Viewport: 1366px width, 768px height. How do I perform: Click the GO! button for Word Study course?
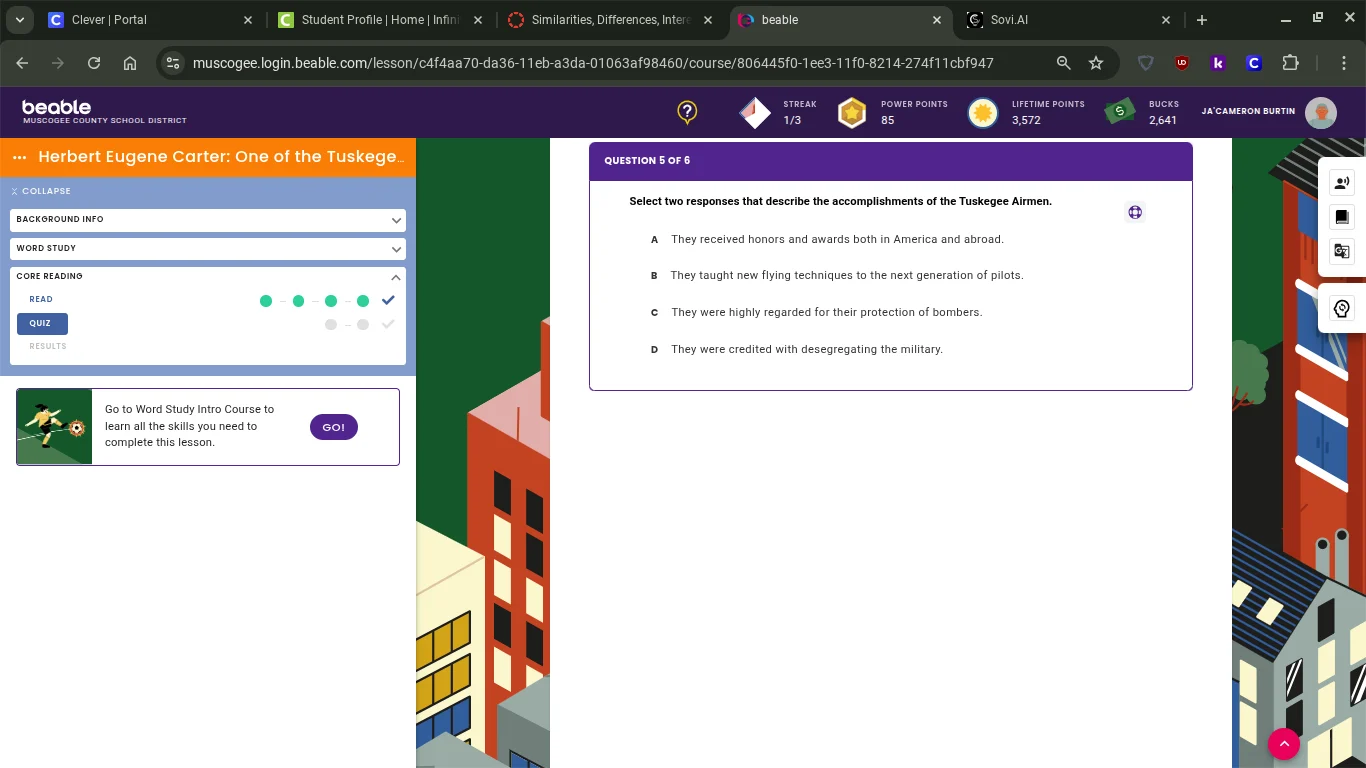334,427
